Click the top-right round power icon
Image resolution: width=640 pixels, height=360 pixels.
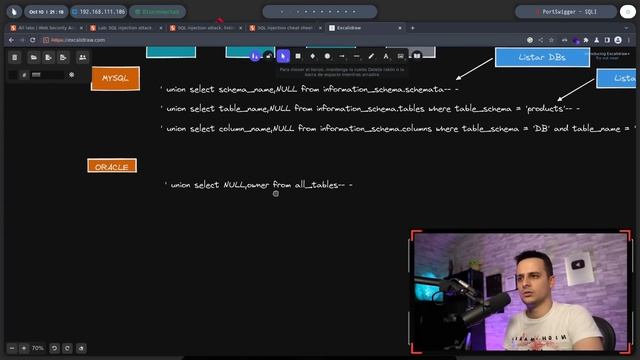628,12
